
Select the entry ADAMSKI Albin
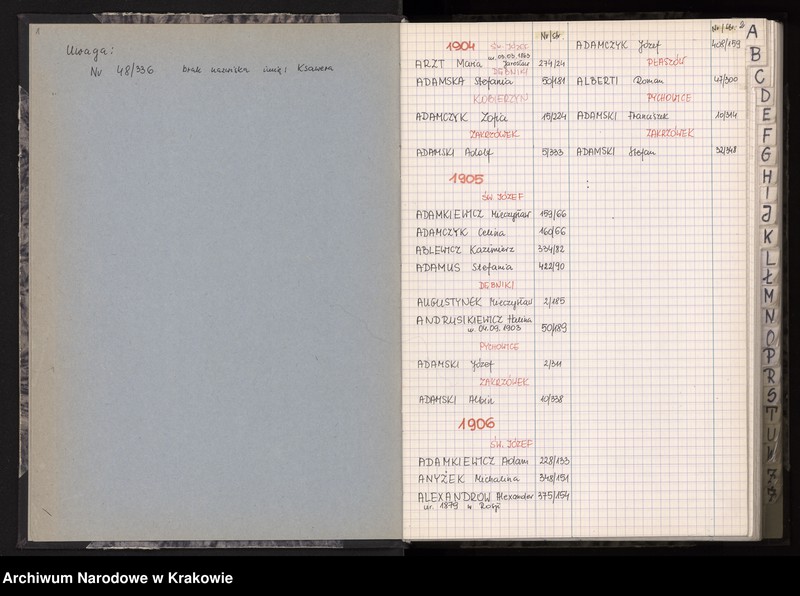[x=456, y=400]
